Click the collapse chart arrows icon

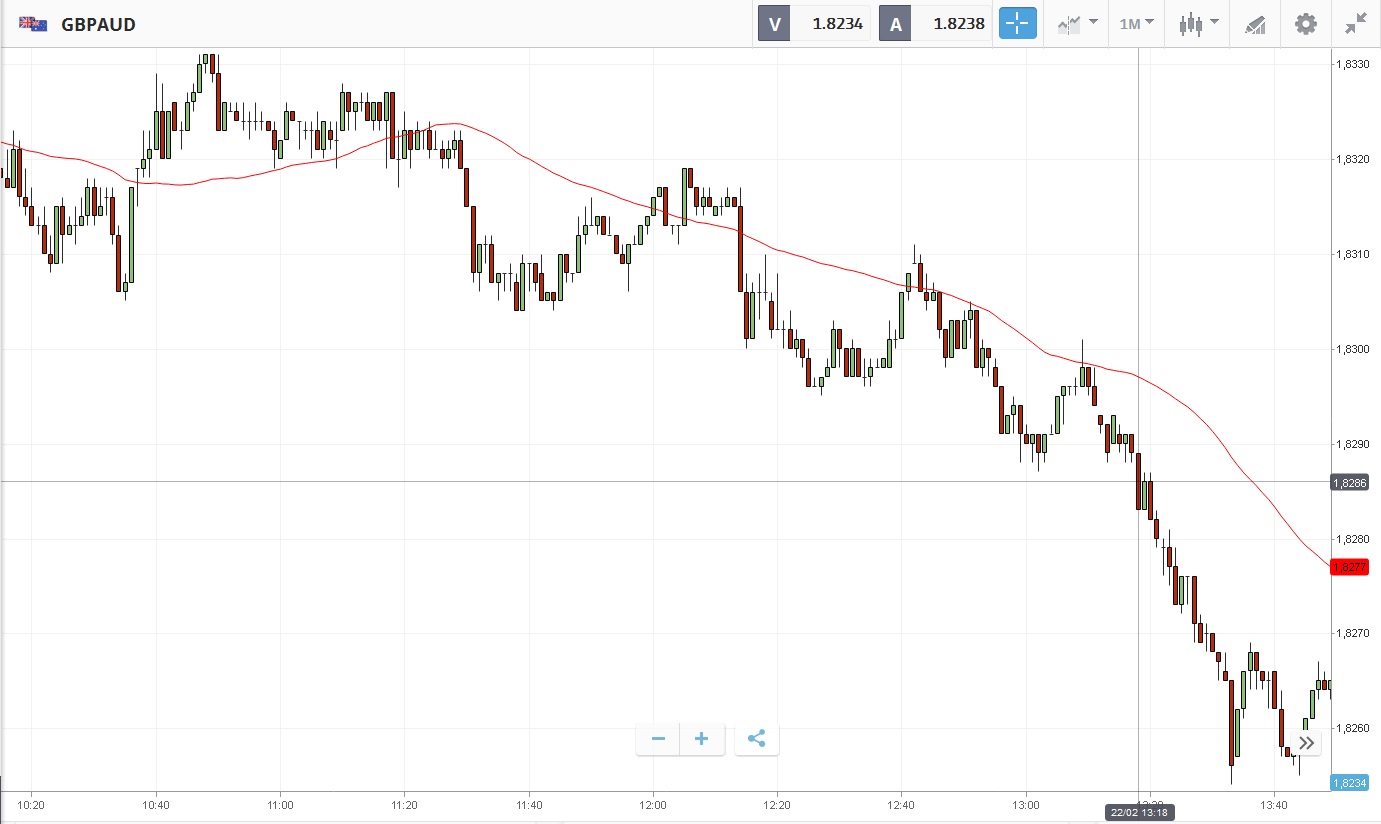pos(1356,24)
